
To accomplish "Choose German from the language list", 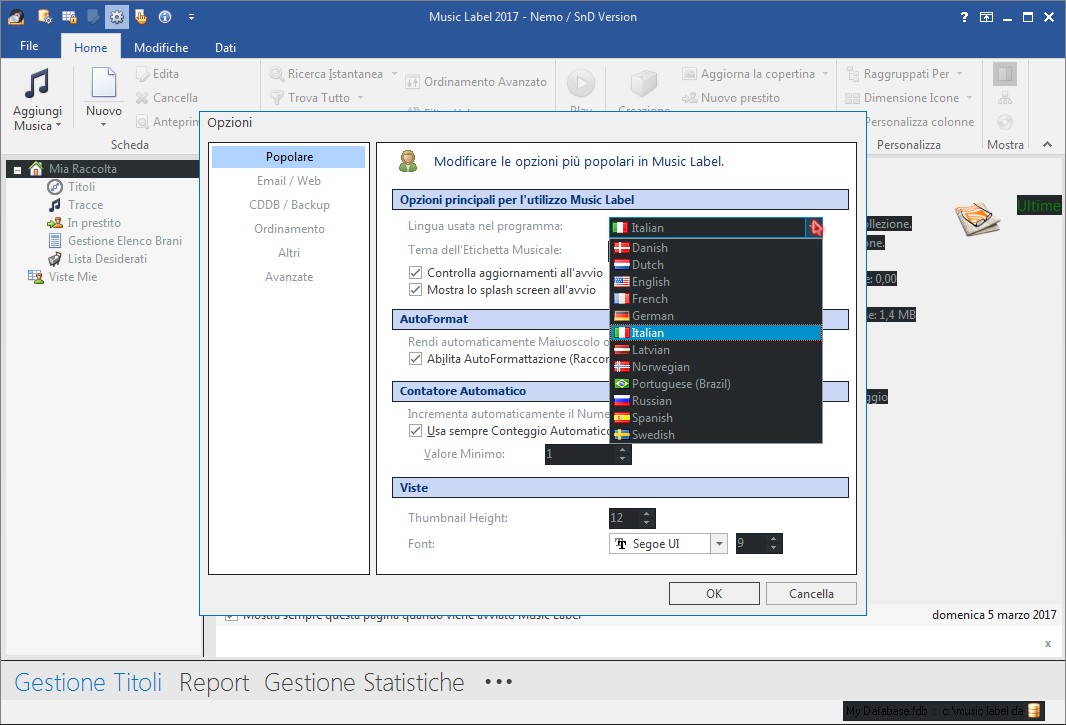I will 716,316.
